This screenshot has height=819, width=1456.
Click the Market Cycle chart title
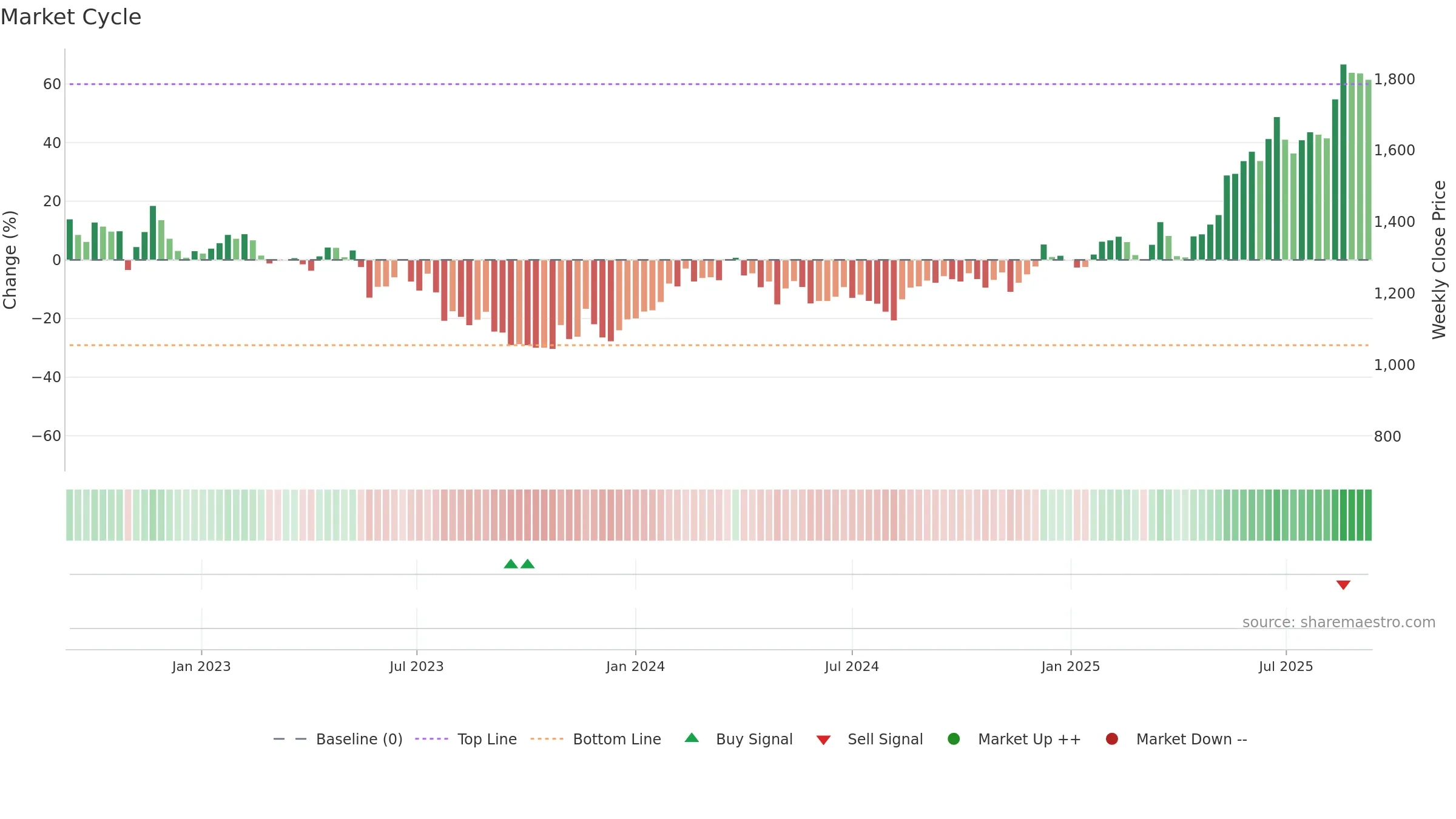click(71, 17)
